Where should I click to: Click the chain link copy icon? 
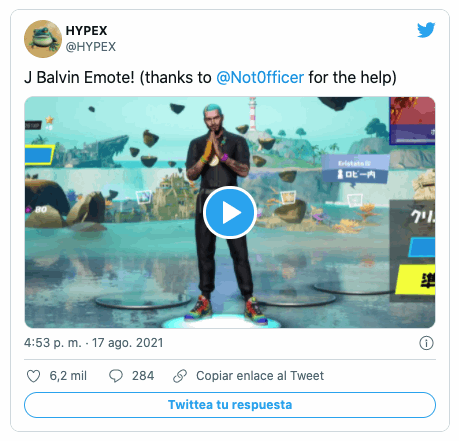[x=180, y=376]
